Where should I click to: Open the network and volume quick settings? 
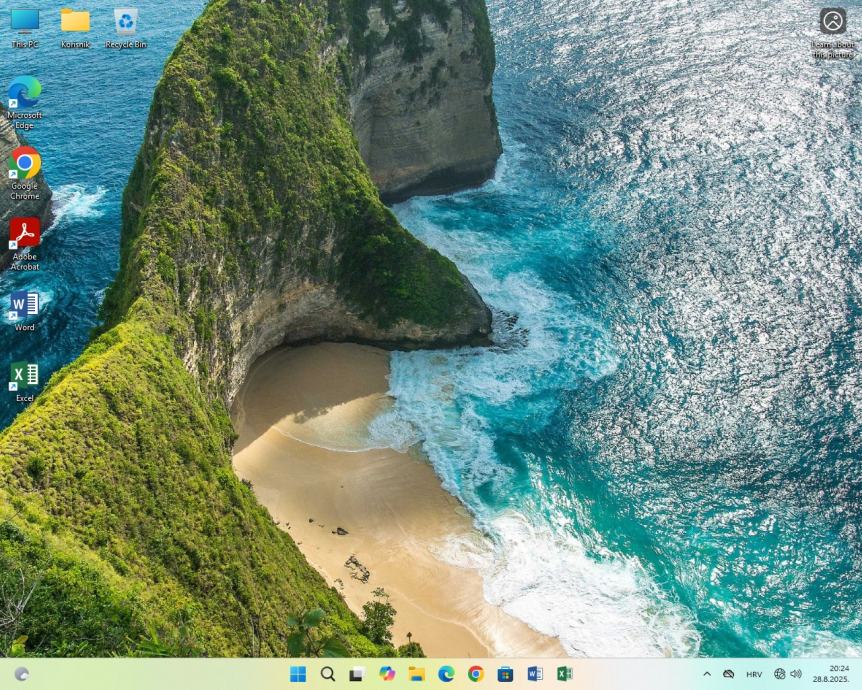coord(788,674)
